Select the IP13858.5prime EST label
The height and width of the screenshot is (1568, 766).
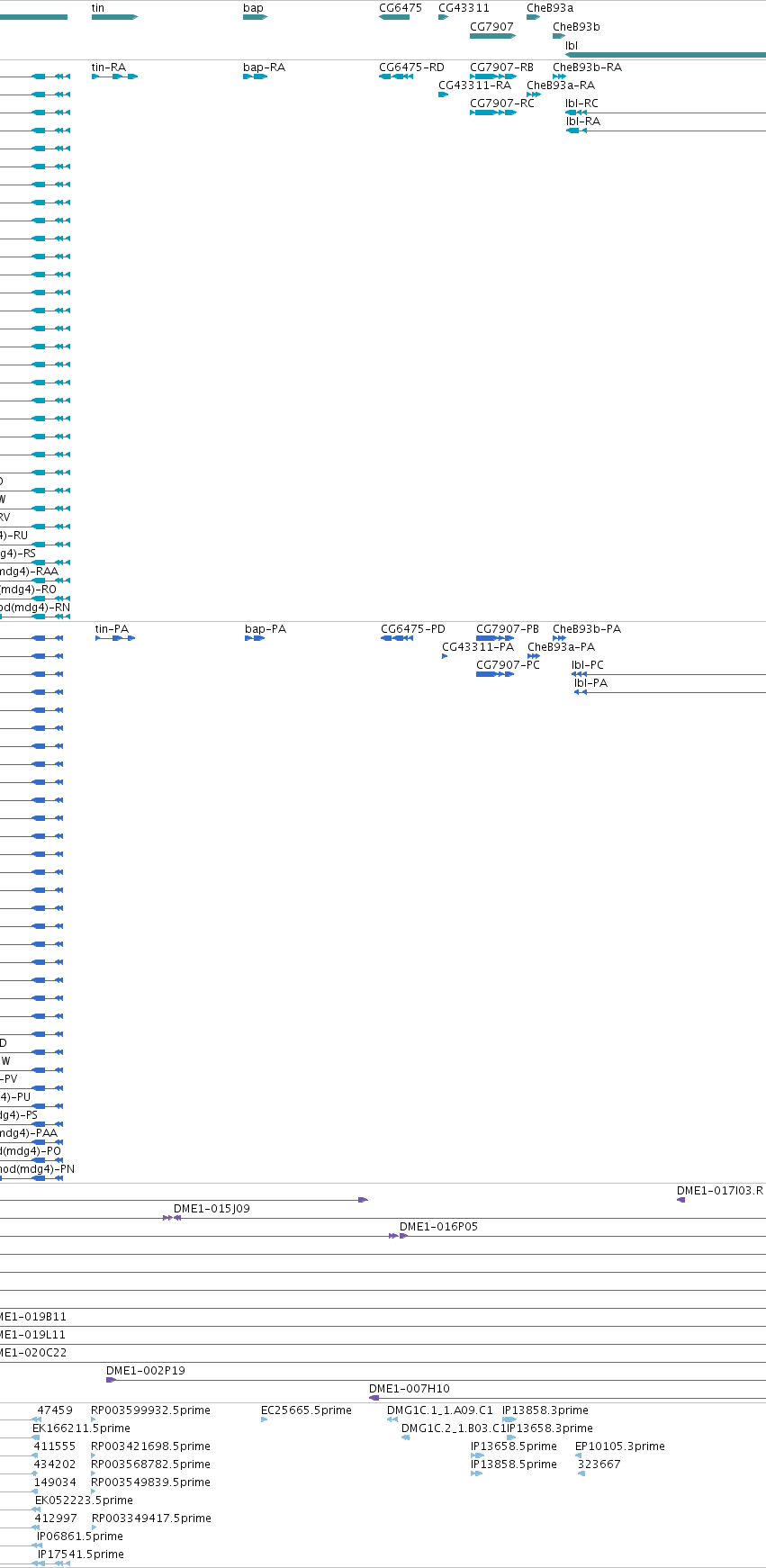click(x=514, y=1464)
